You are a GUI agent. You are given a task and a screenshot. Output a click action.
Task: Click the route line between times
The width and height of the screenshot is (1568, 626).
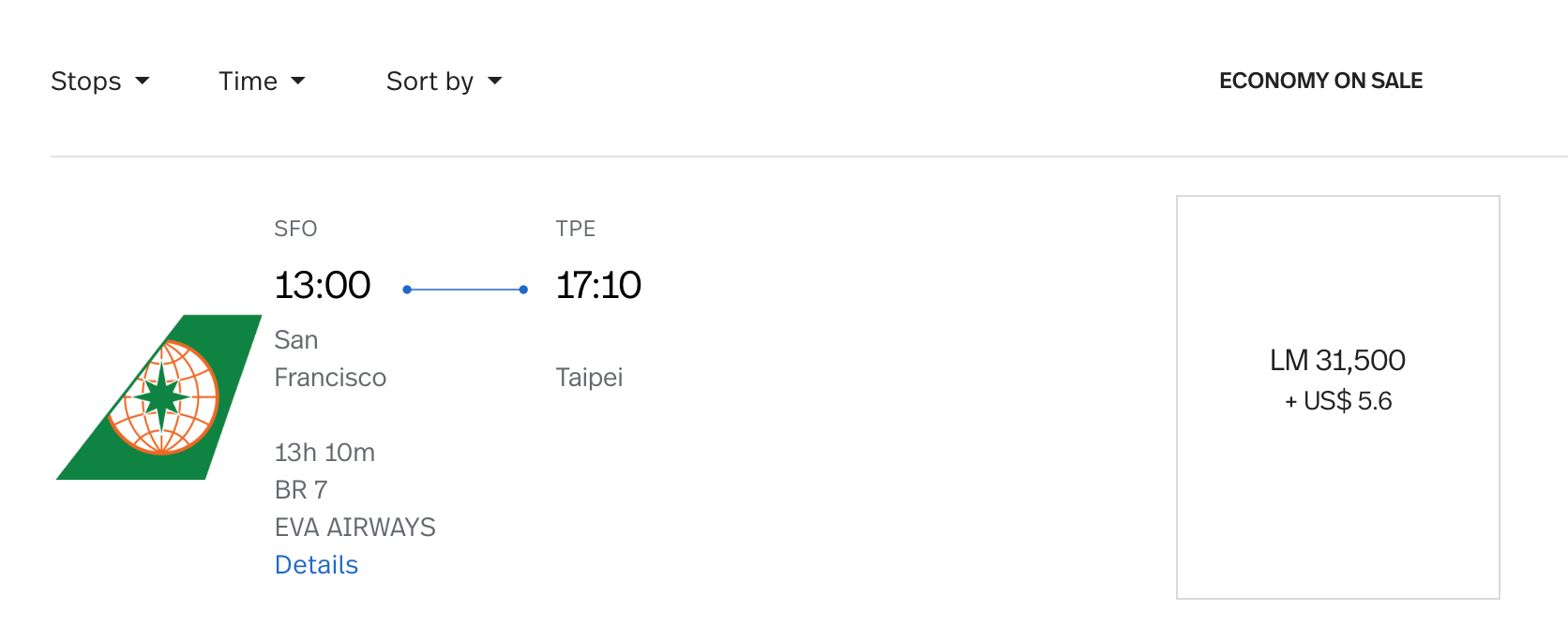pos(465,290)
